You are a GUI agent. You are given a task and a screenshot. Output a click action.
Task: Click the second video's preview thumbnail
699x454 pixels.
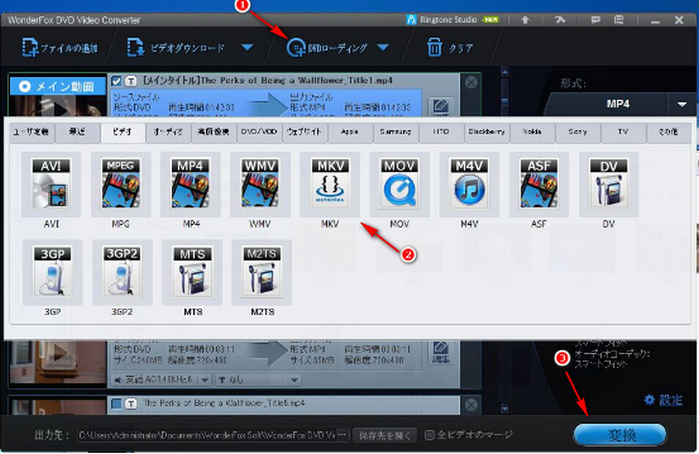coord(58,362)
